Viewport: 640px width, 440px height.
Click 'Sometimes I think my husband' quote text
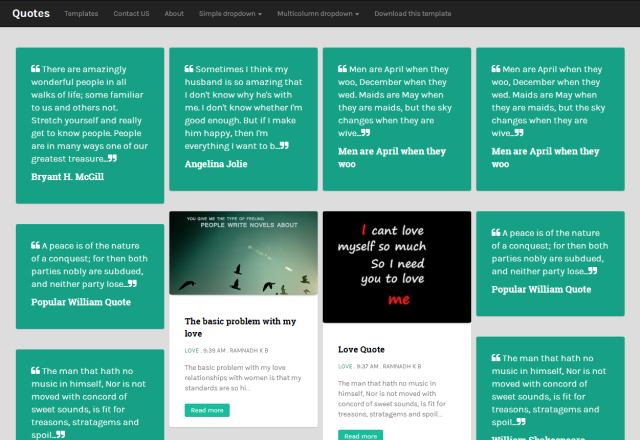[243, 107]
